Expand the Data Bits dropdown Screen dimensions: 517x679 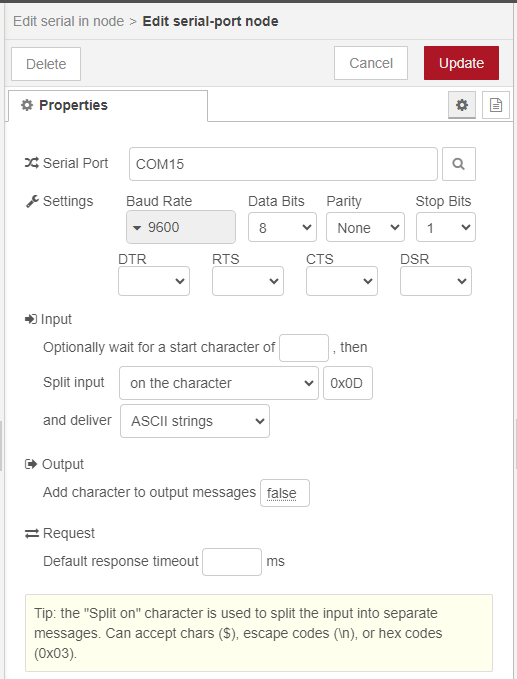coord(282,227)
